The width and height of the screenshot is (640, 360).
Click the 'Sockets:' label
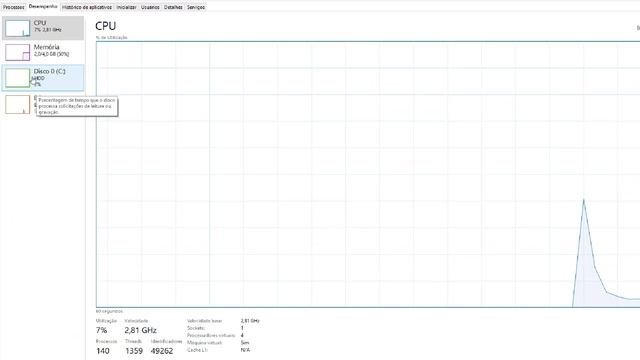click(x=196, y=328)
